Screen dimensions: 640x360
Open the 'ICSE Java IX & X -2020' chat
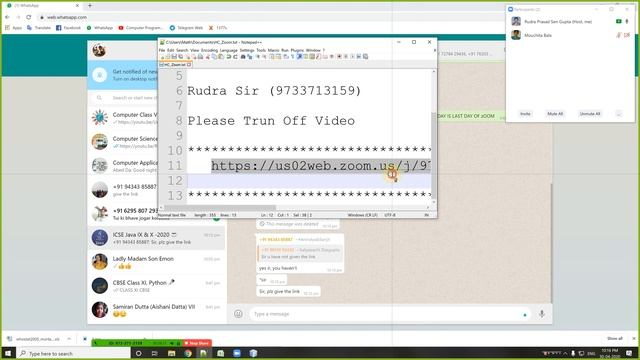click(x=156, y=238)
